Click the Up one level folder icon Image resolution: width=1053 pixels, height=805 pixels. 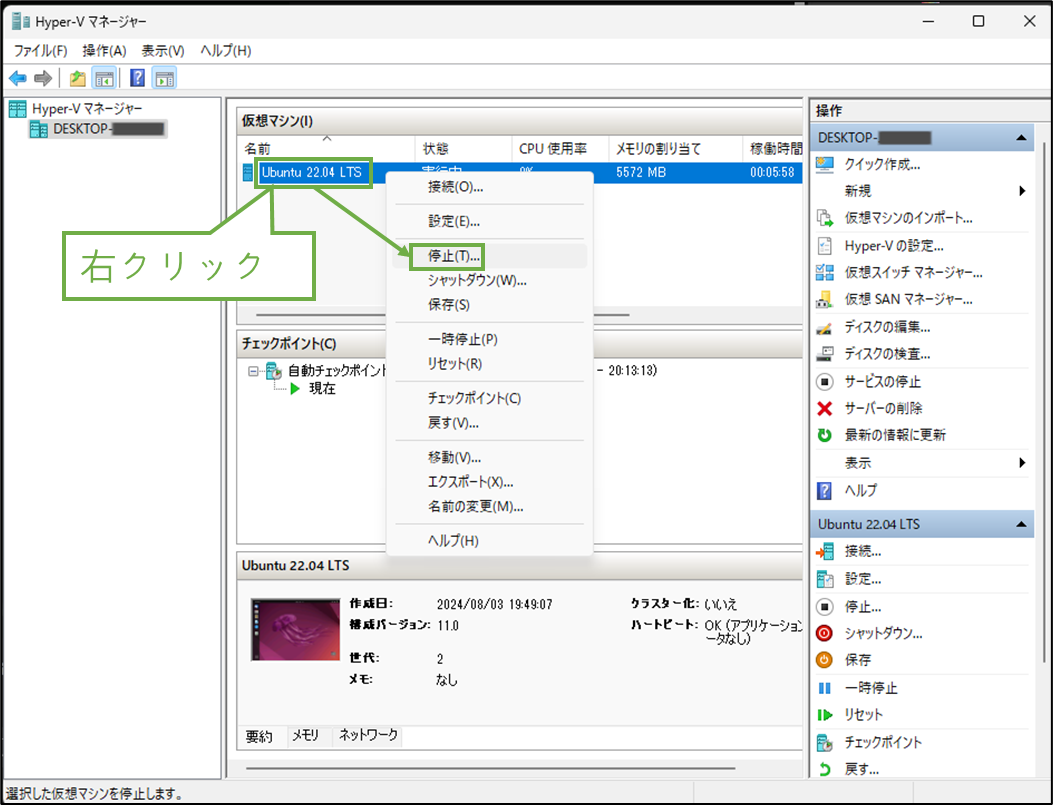coord(78,79)
